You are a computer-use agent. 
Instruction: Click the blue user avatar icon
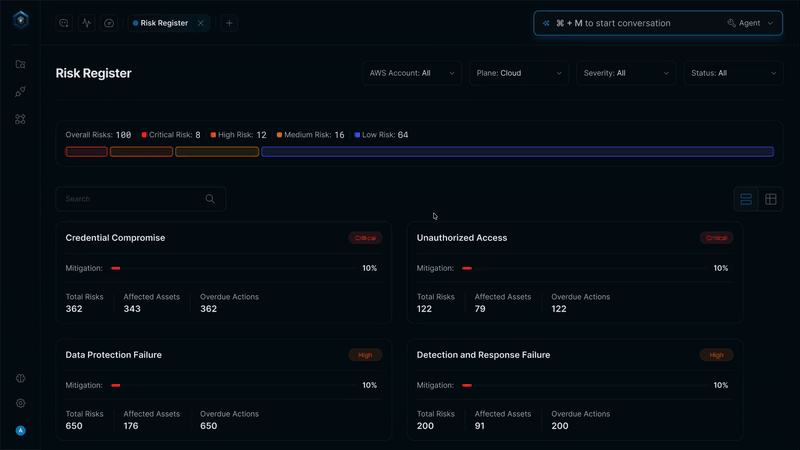point(20,431)
